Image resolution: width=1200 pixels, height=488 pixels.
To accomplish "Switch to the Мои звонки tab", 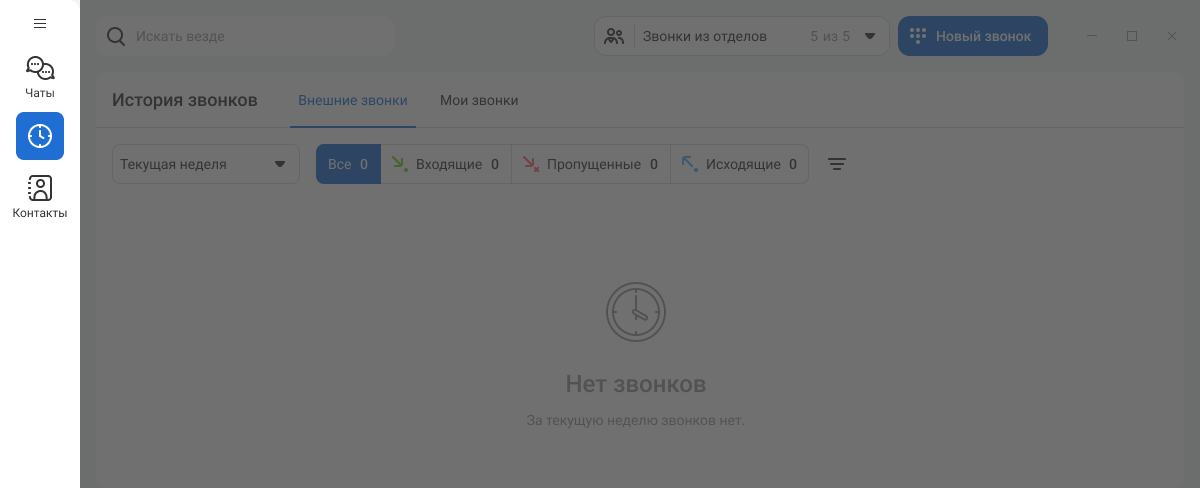I will click(x=479, y=100).
